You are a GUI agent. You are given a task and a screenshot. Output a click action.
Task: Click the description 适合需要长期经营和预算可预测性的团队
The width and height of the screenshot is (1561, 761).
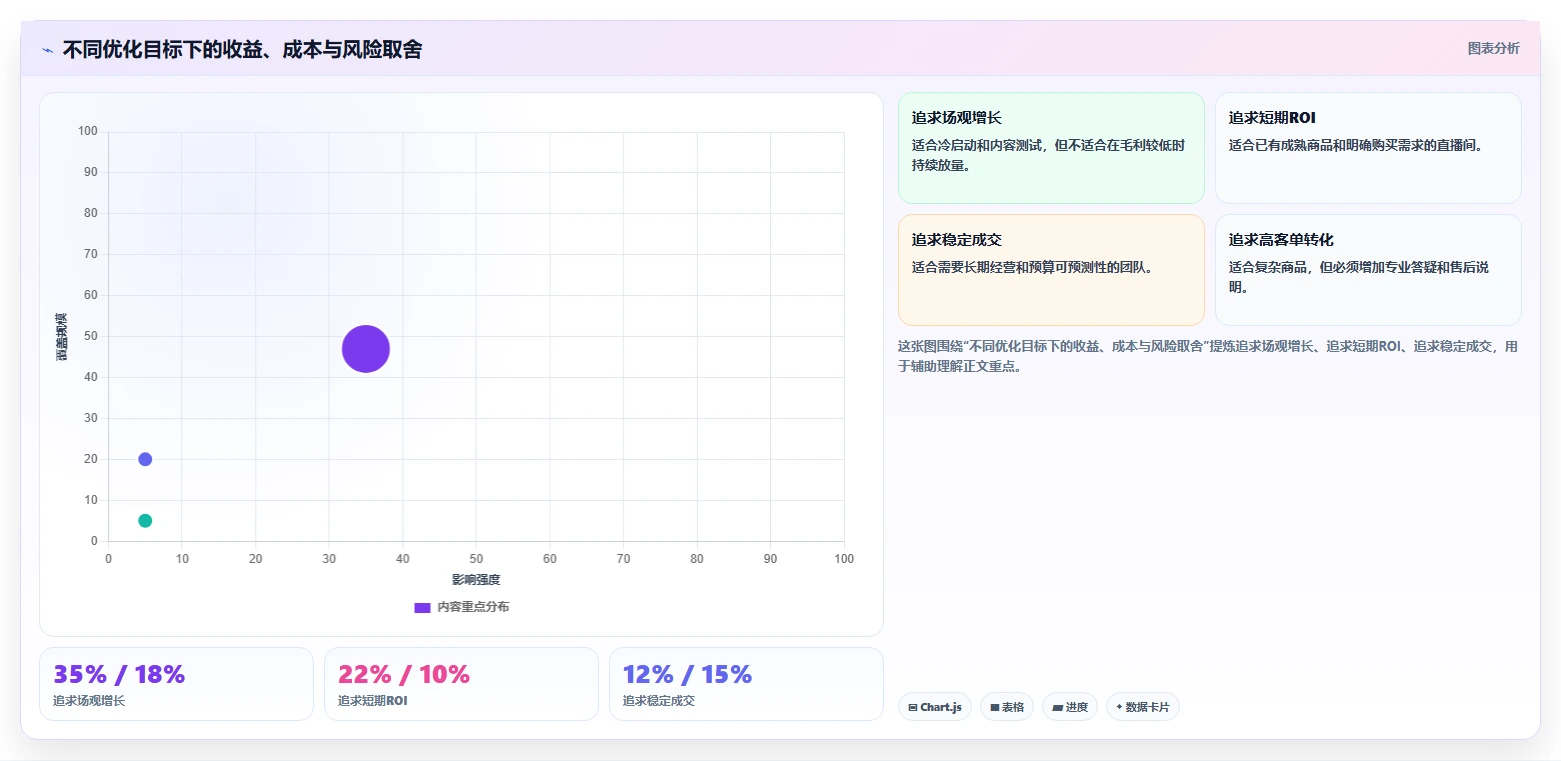click(1035, 267)
